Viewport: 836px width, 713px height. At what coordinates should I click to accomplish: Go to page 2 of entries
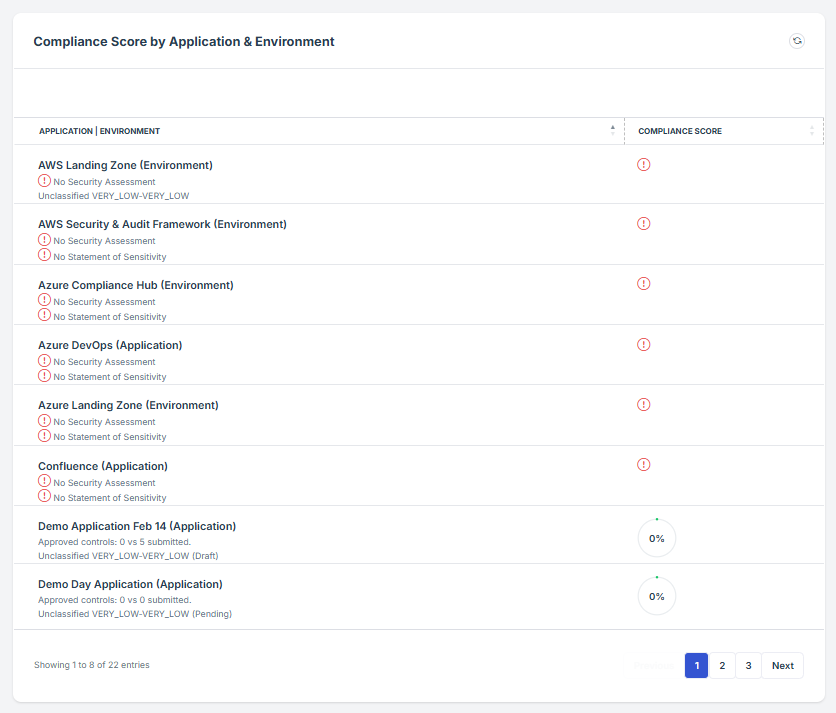pos(722,666)
